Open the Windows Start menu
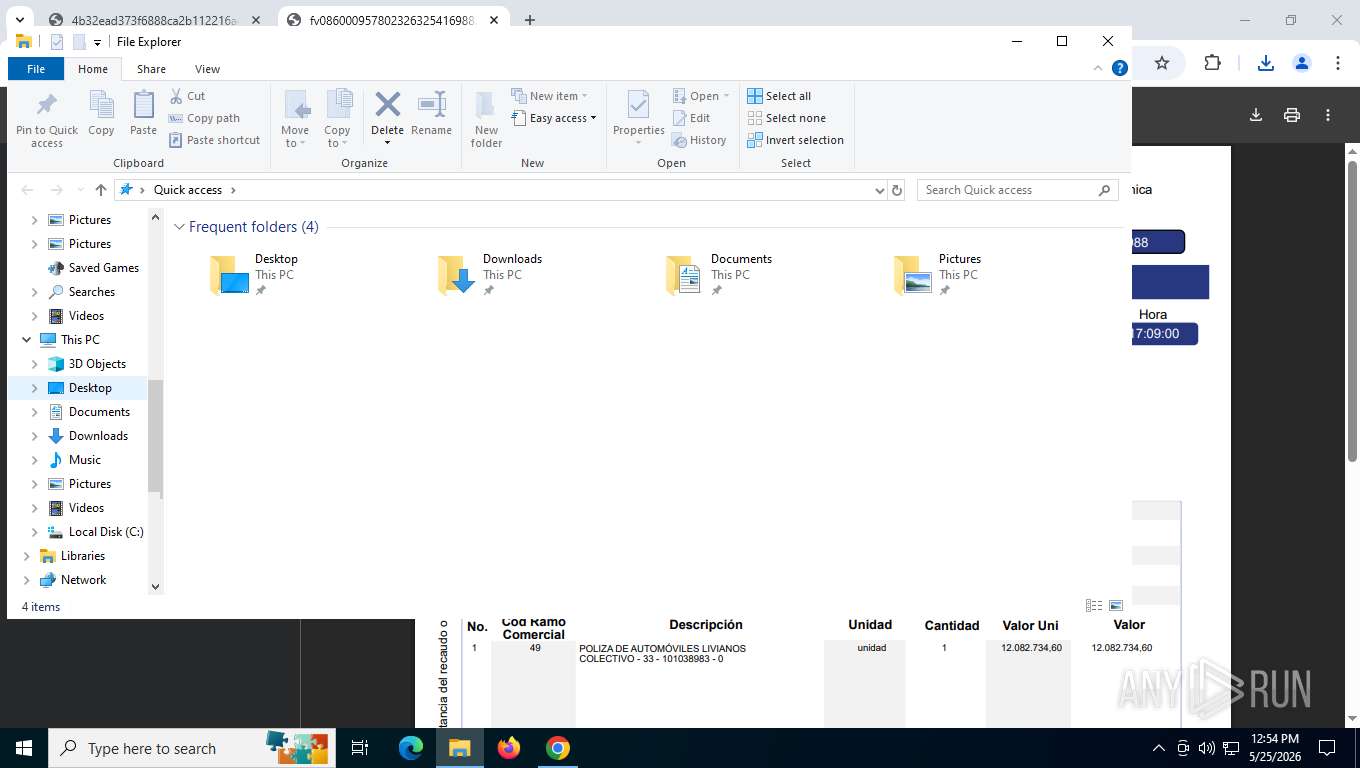The height and width of the screenshot is (768, 1360). [x=24, y=748]
